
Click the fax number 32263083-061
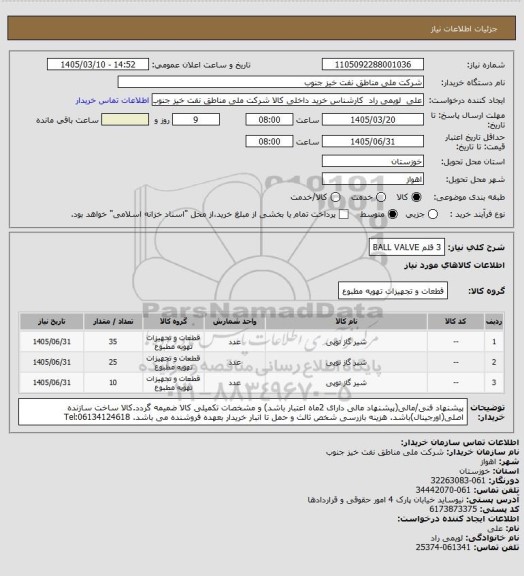click(x=458, y=480)
